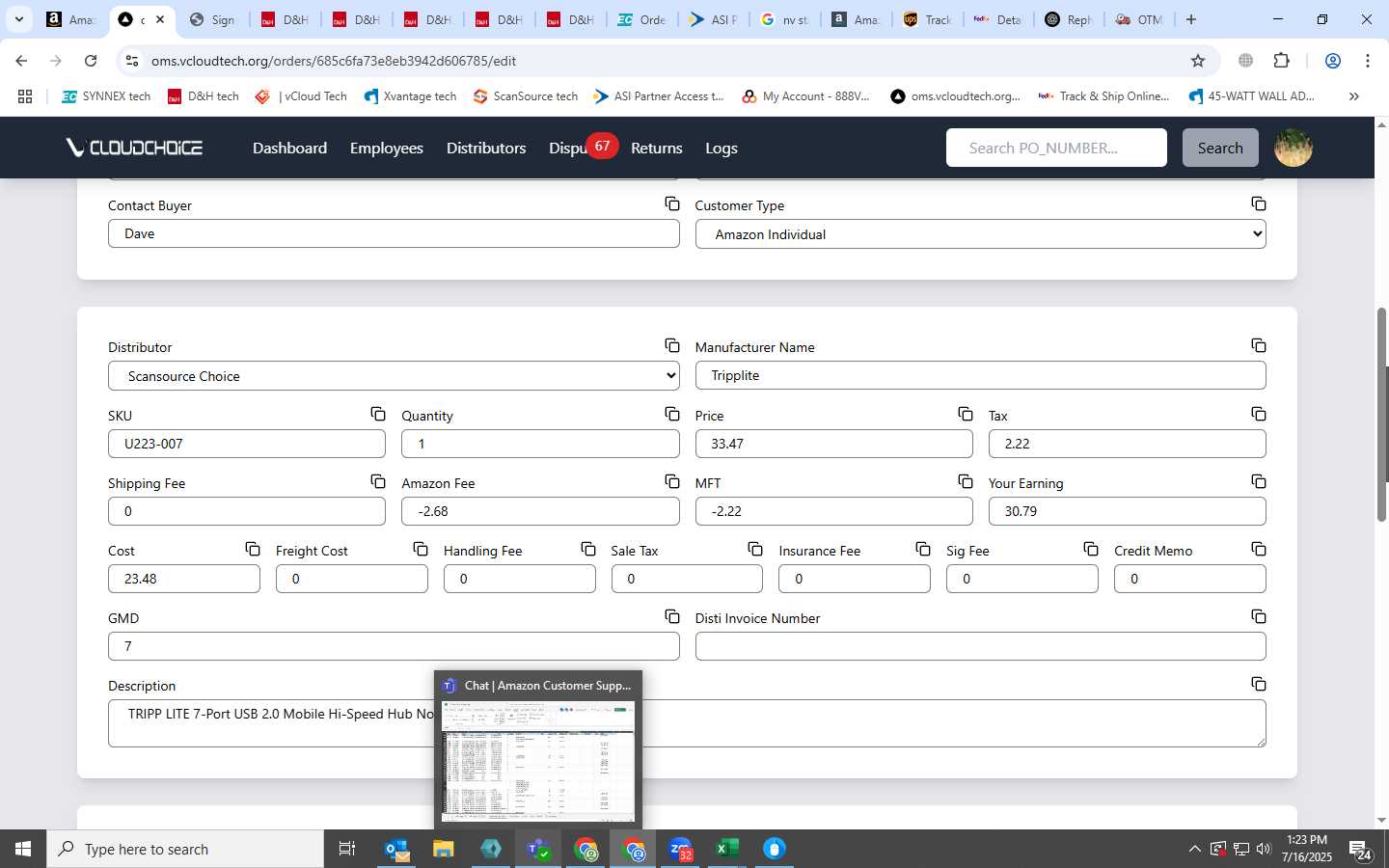Go to the Dashboard nav item

coord(289,148)
